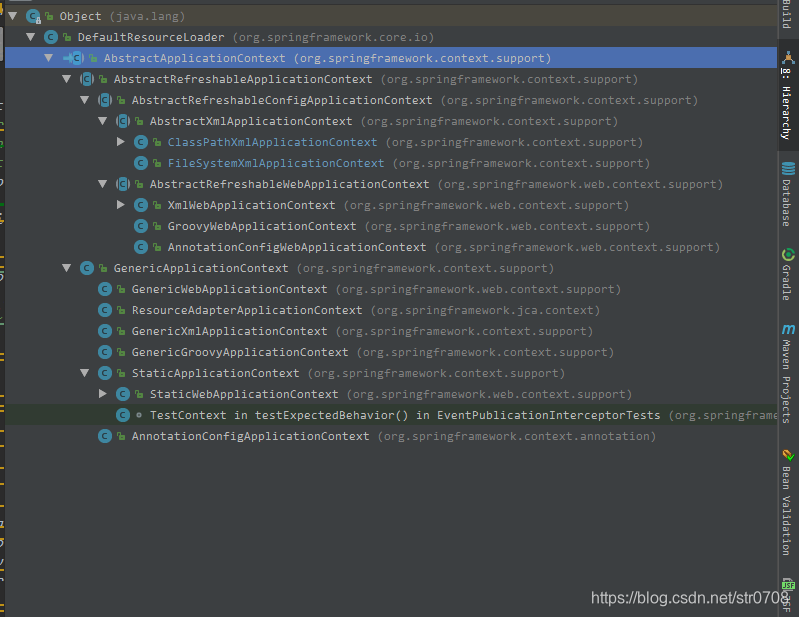Collapse the Object (java.lang) node
799x617 pixels.
point(13,16)
